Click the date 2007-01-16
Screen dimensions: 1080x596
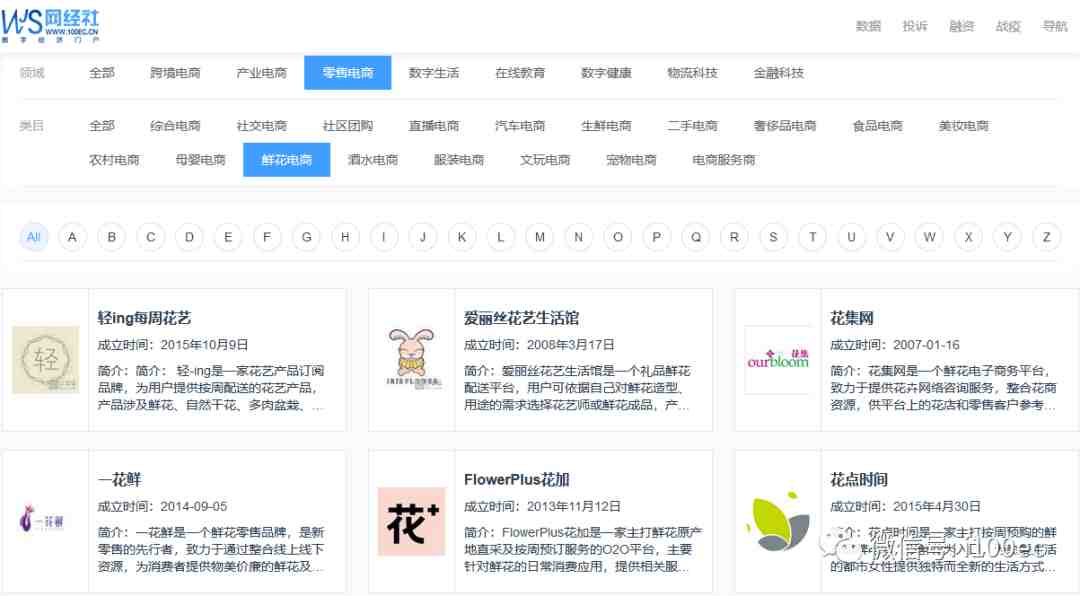(926, 345)
